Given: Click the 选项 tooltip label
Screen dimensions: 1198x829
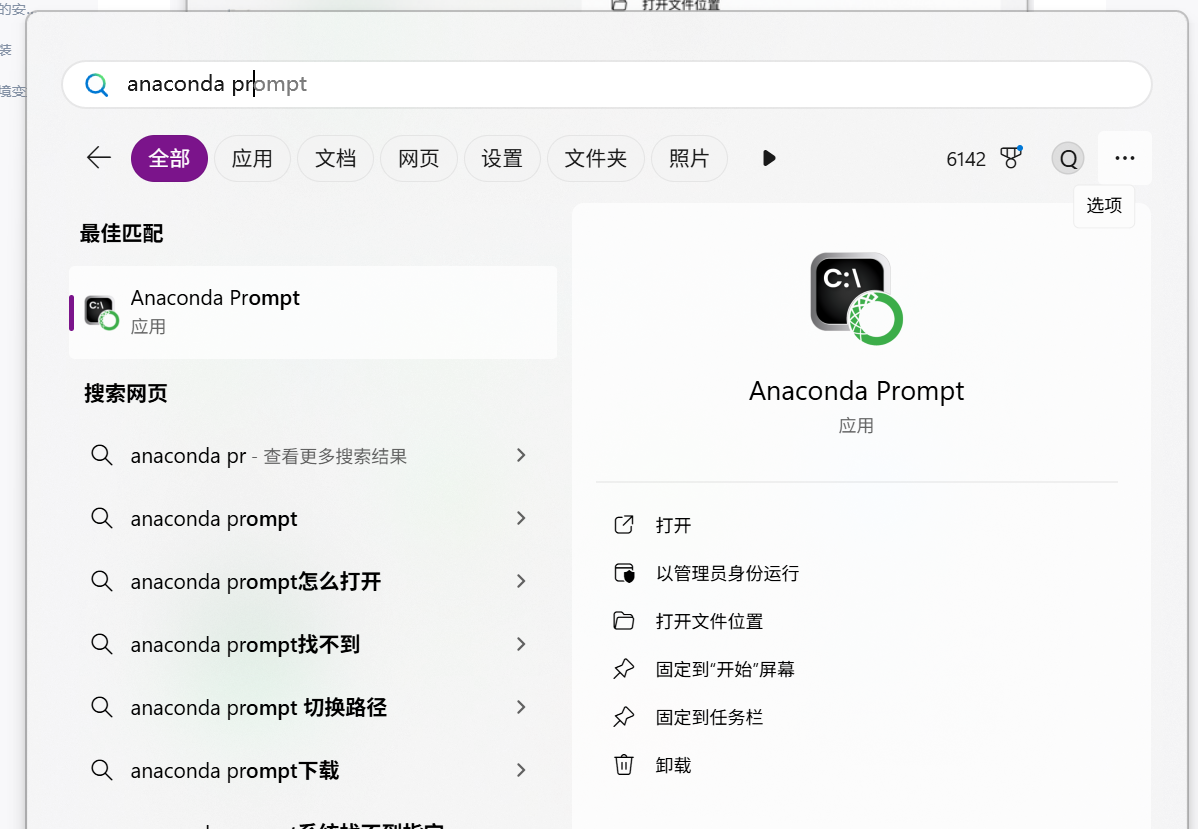Looking at the screenshot, I should 1103,205.
